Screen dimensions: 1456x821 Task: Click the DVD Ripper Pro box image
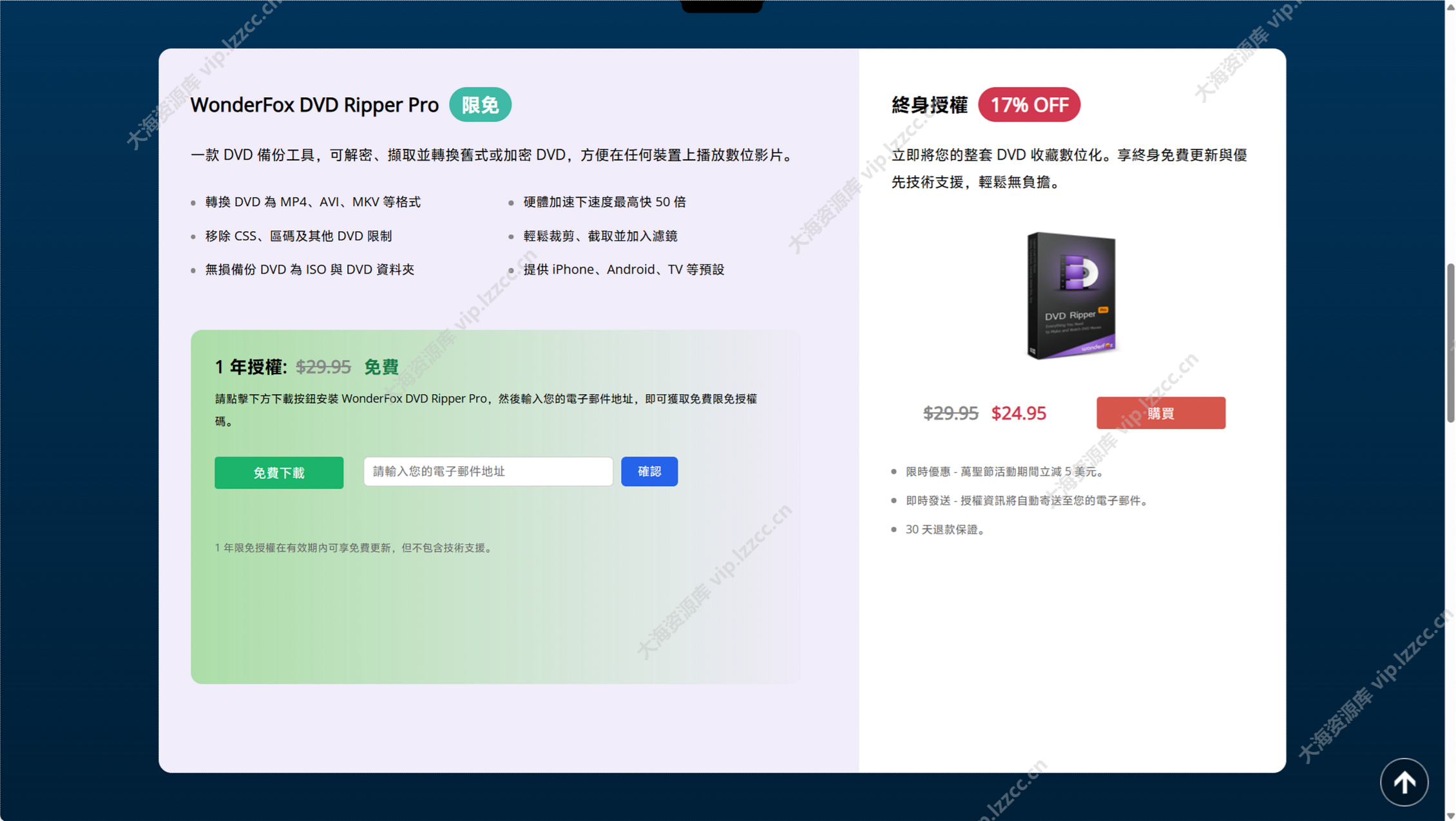tap(1071, 296)
